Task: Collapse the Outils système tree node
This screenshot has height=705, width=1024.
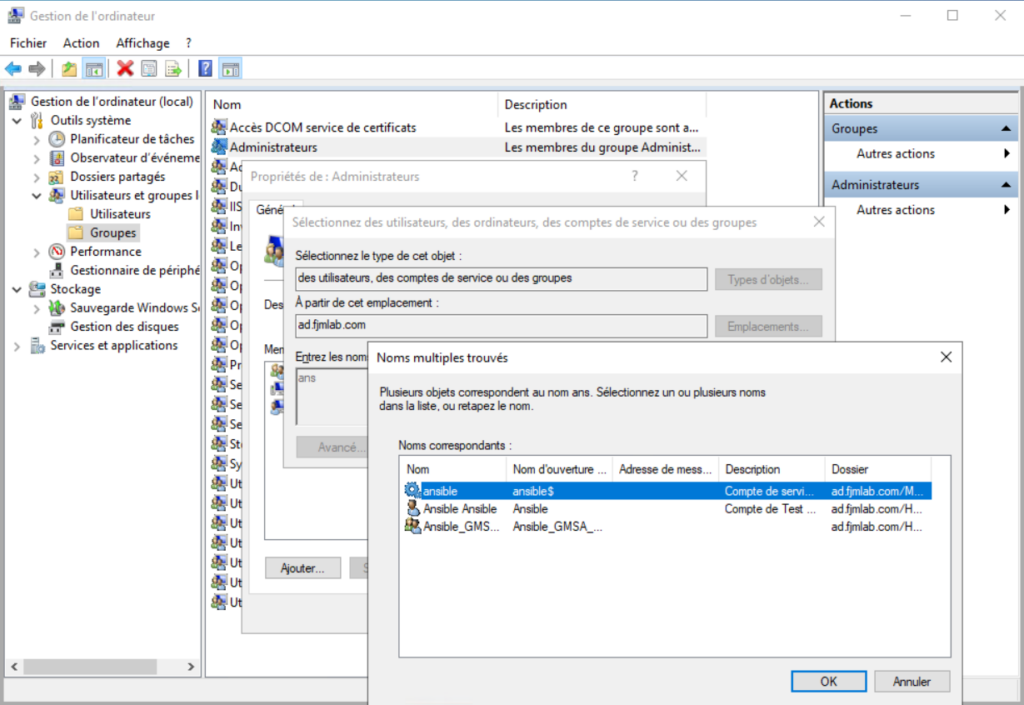Action: click(17, 120)
